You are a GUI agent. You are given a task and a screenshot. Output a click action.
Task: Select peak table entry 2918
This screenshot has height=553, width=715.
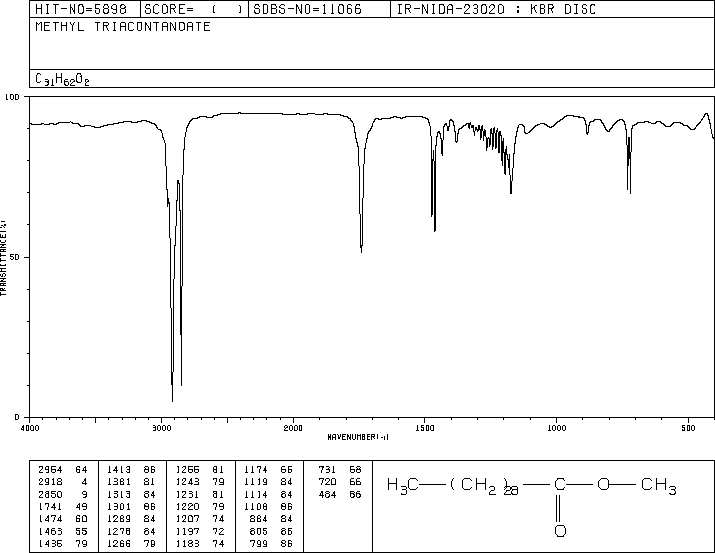point(63,482)
